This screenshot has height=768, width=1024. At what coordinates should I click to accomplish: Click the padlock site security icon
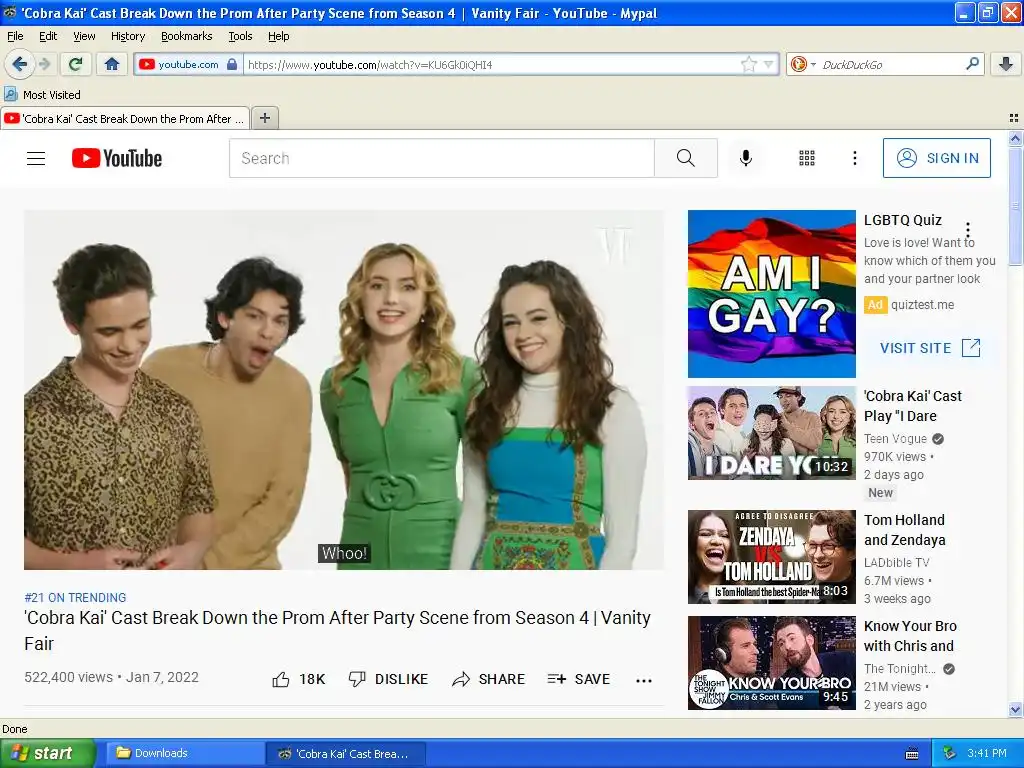click(232, 64)
